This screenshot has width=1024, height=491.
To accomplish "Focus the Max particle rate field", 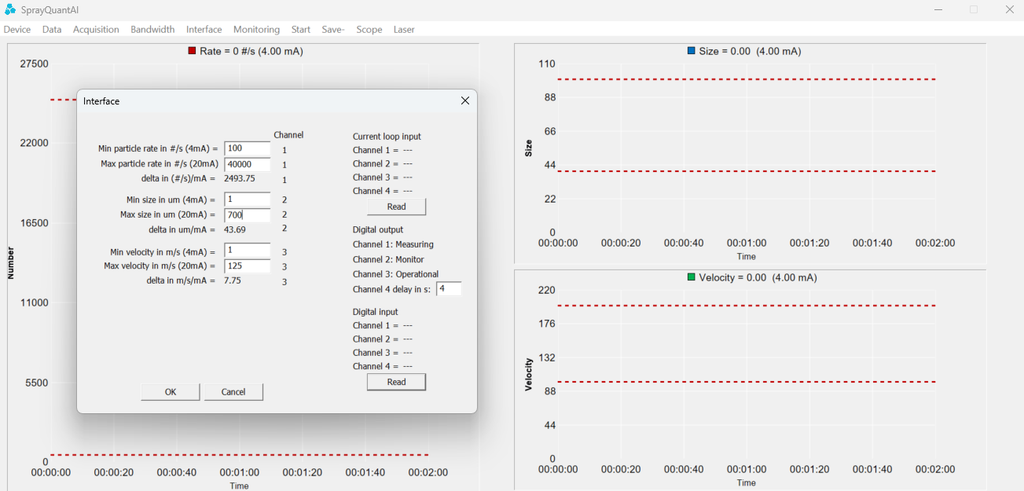I will [248, 164].
